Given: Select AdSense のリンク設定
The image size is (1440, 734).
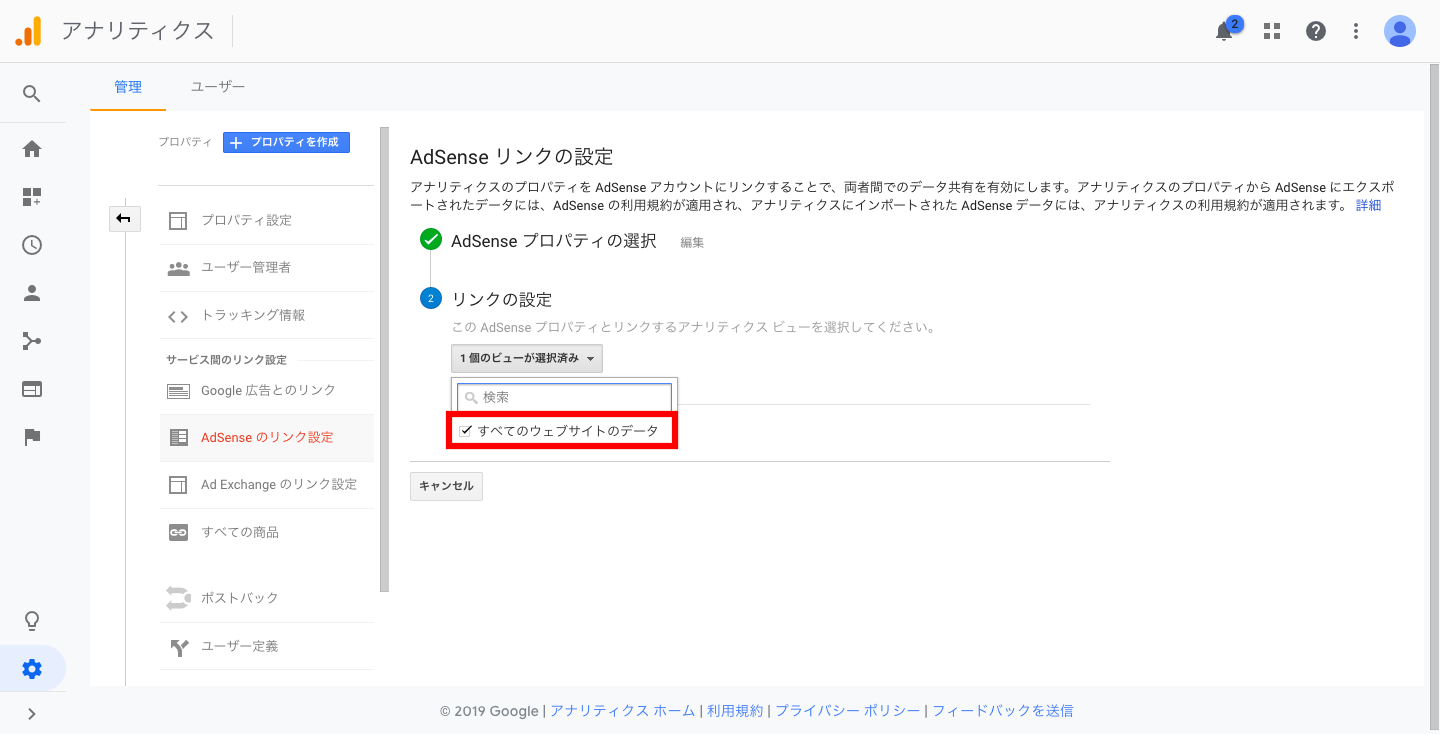Looking at the screenshot, I should 267,437.
